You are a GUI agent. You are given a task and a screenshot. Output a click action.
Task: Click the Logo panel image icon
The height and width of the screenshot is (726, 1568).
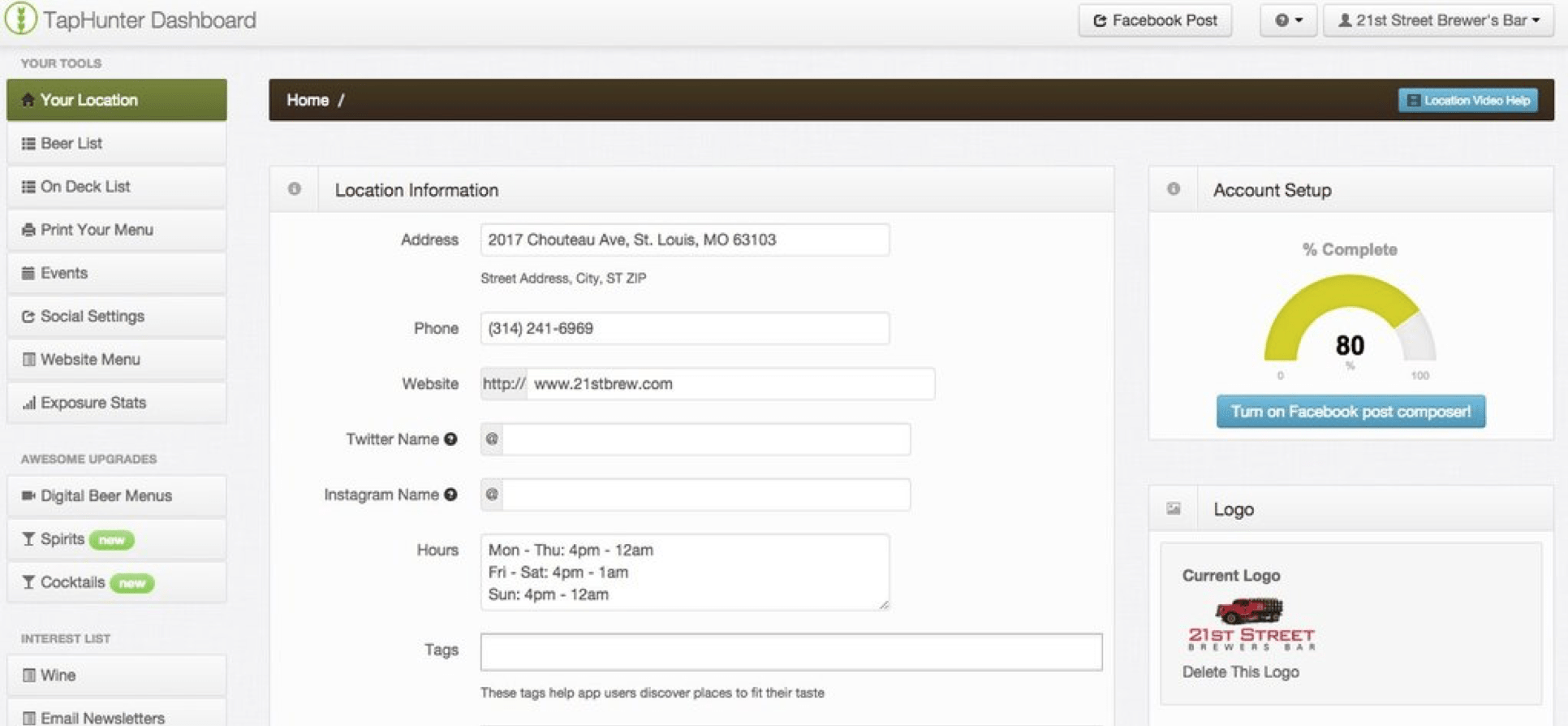pyautogui.click(x=1174, y=508)
